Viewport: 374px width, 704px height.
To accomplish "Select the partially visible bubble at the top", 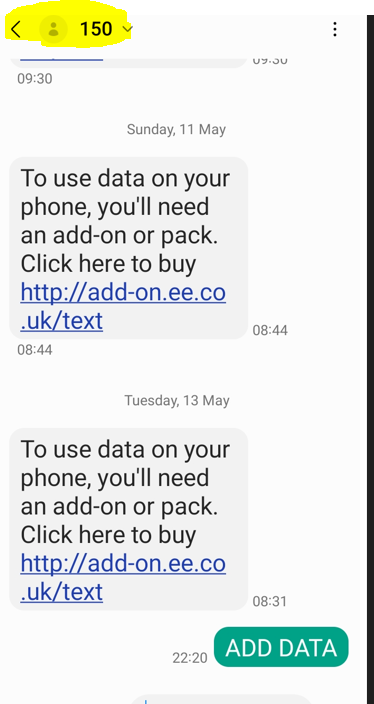I will pyautogui.click(x=128, y=63).
